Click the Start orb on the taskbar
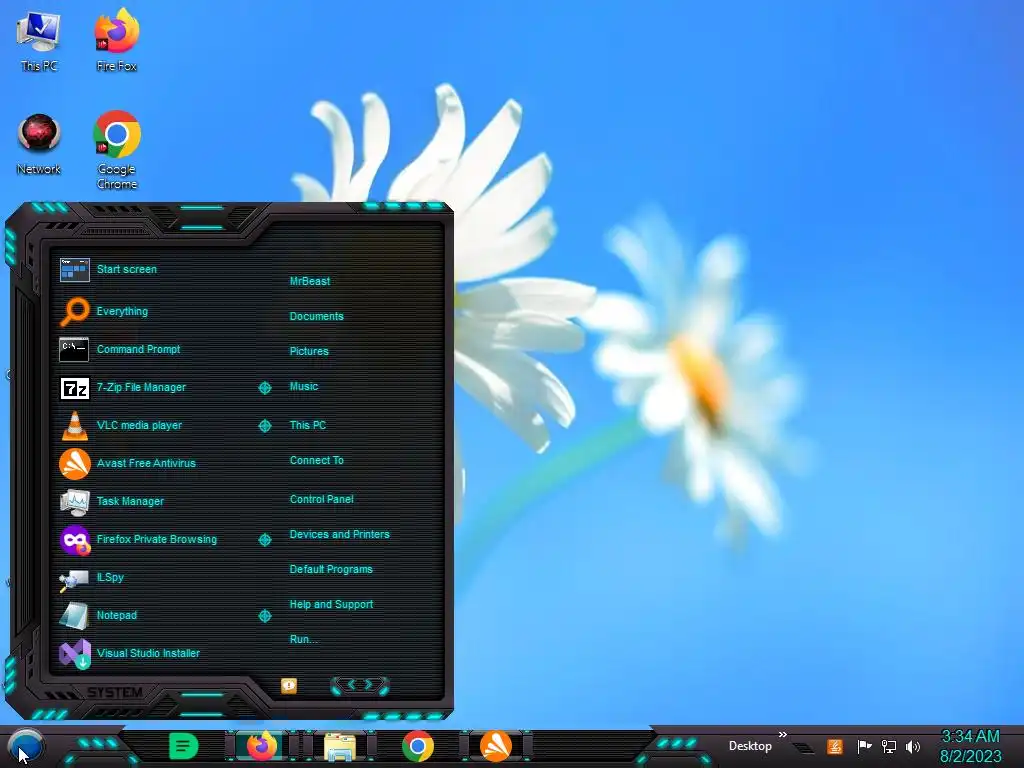1024x768 pixels. (26, 746)
